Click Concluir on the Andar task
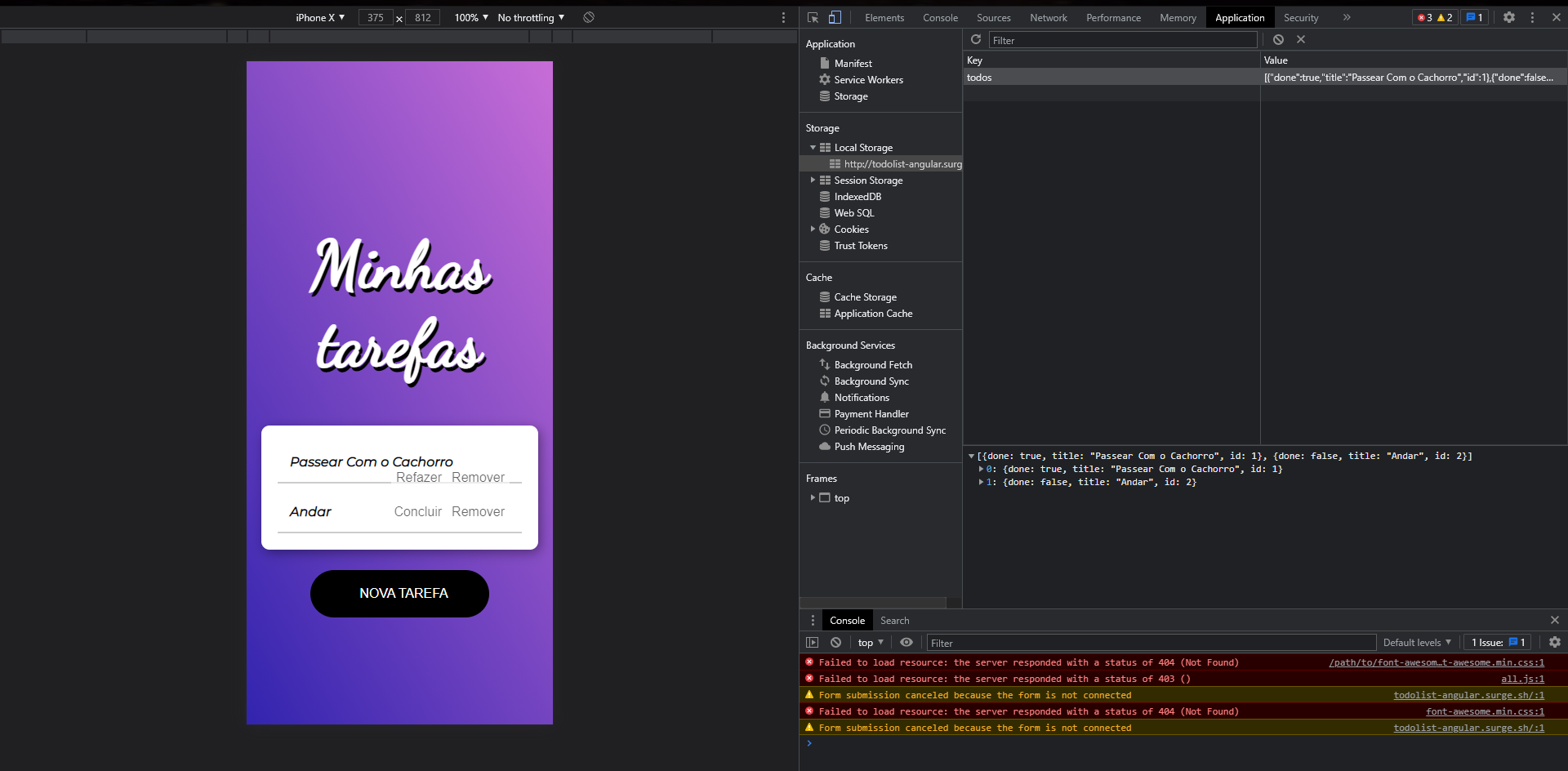Image resolution: width=1568 pixels, height=771 pixels. (418, 512)
